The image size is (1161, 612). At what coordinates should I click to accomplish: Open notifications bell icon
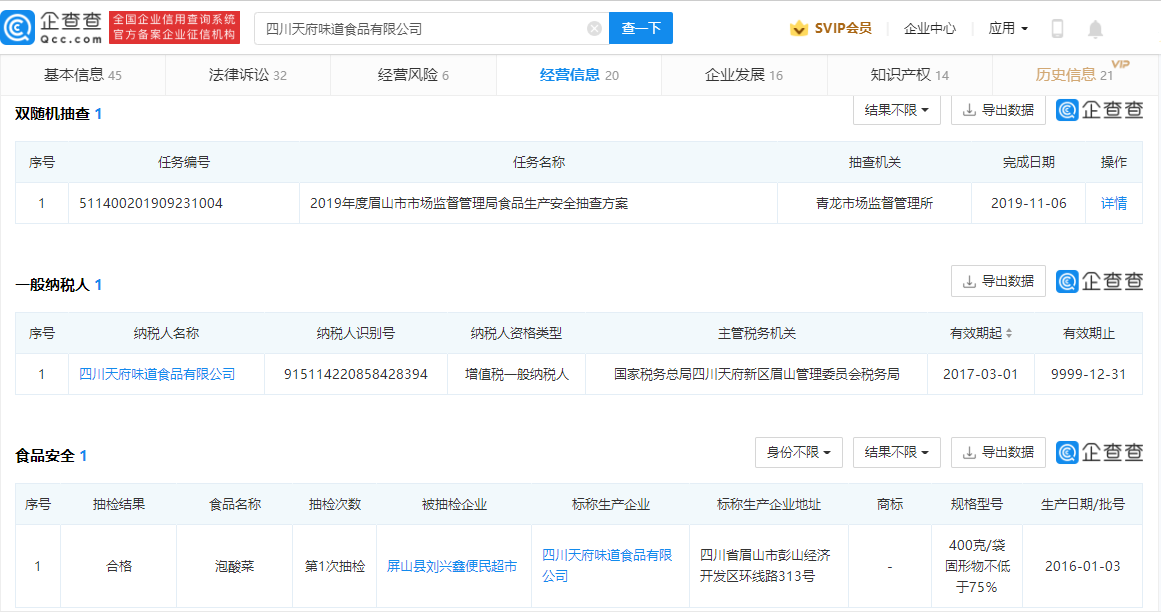tap(1095, 28)
